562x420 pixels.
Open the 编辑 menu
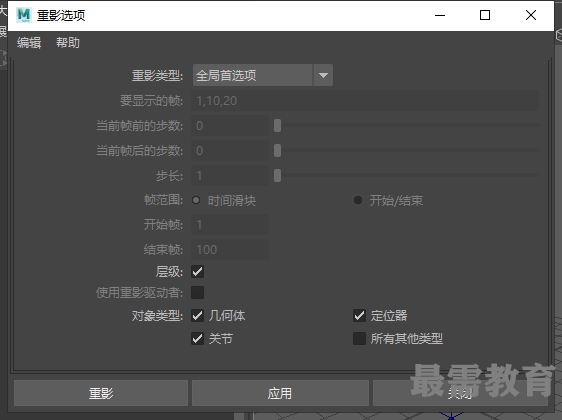pos(29,43)
